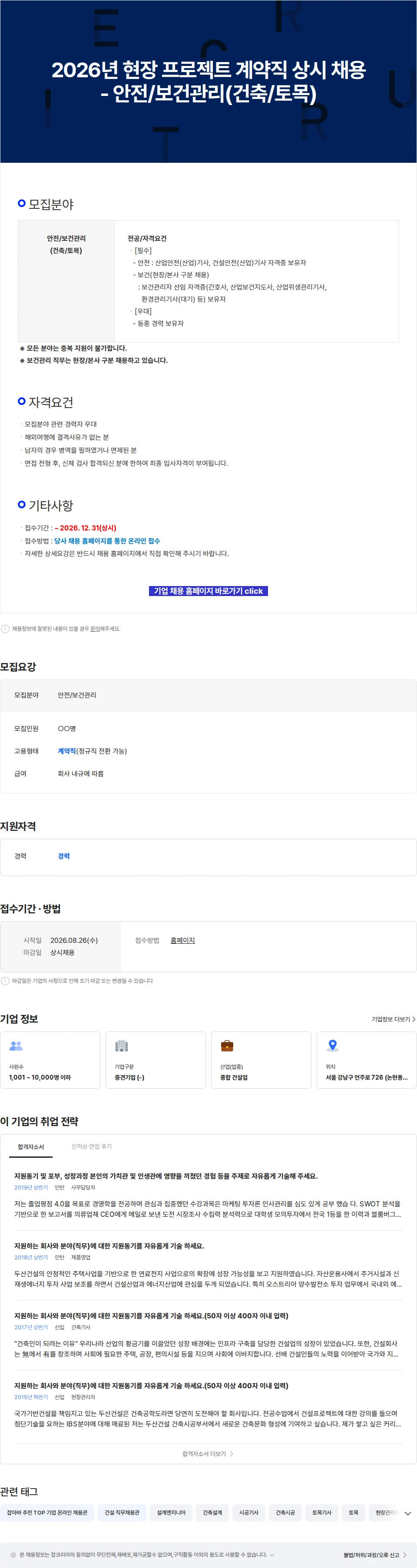The image size is (417, 1568).
Task: Select the 토목 tag
Action: click(x=354, y=1512)
